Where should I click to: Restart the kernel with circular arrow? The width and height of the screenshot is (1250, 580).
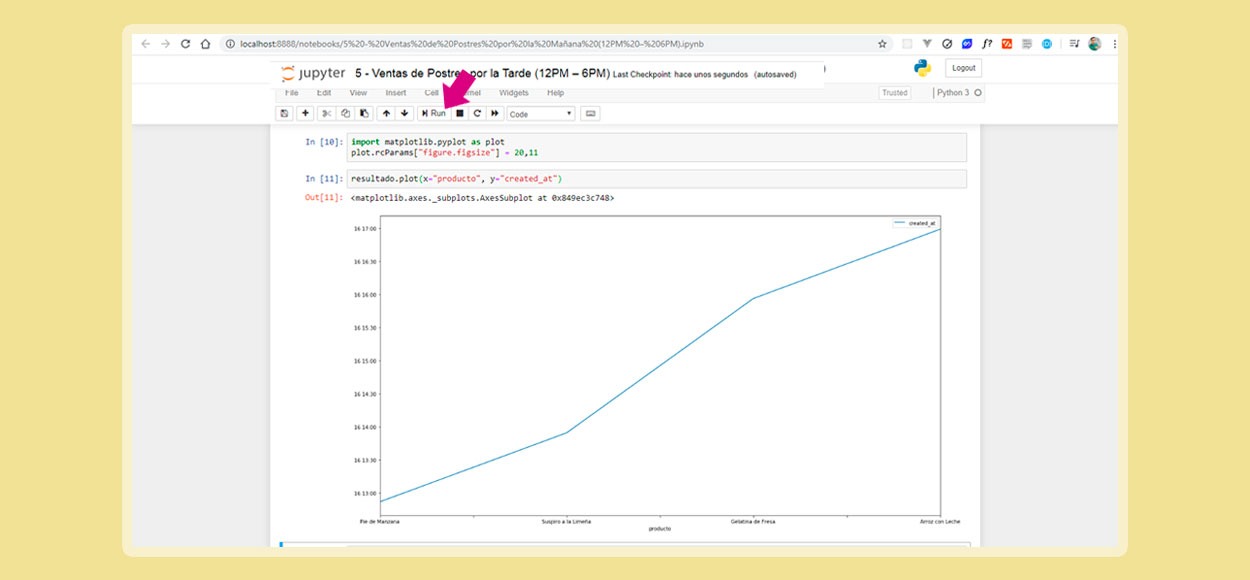pyautogui.click(x=477, y=114)
